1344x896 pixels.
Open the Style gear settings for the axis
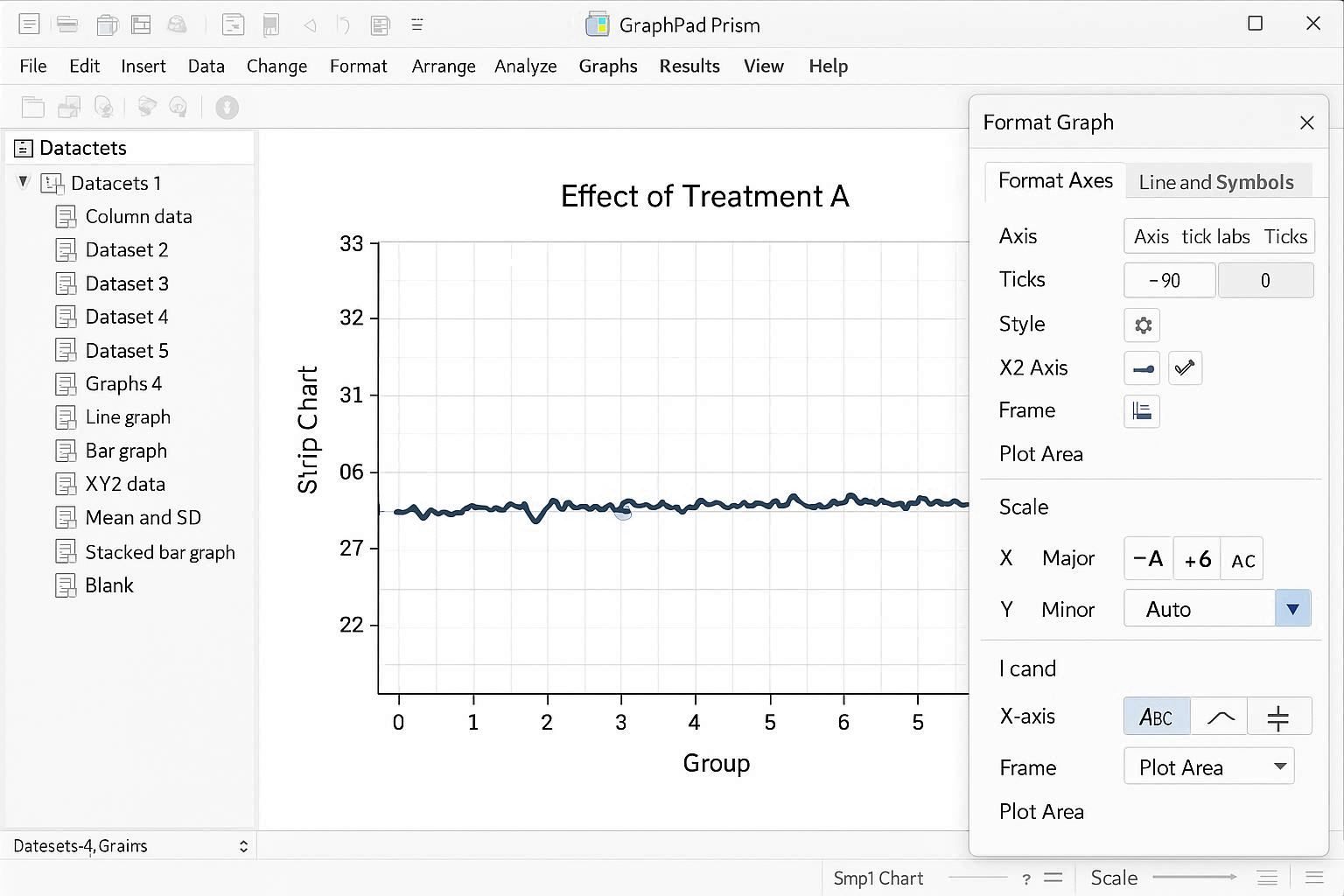(1141, 325)
